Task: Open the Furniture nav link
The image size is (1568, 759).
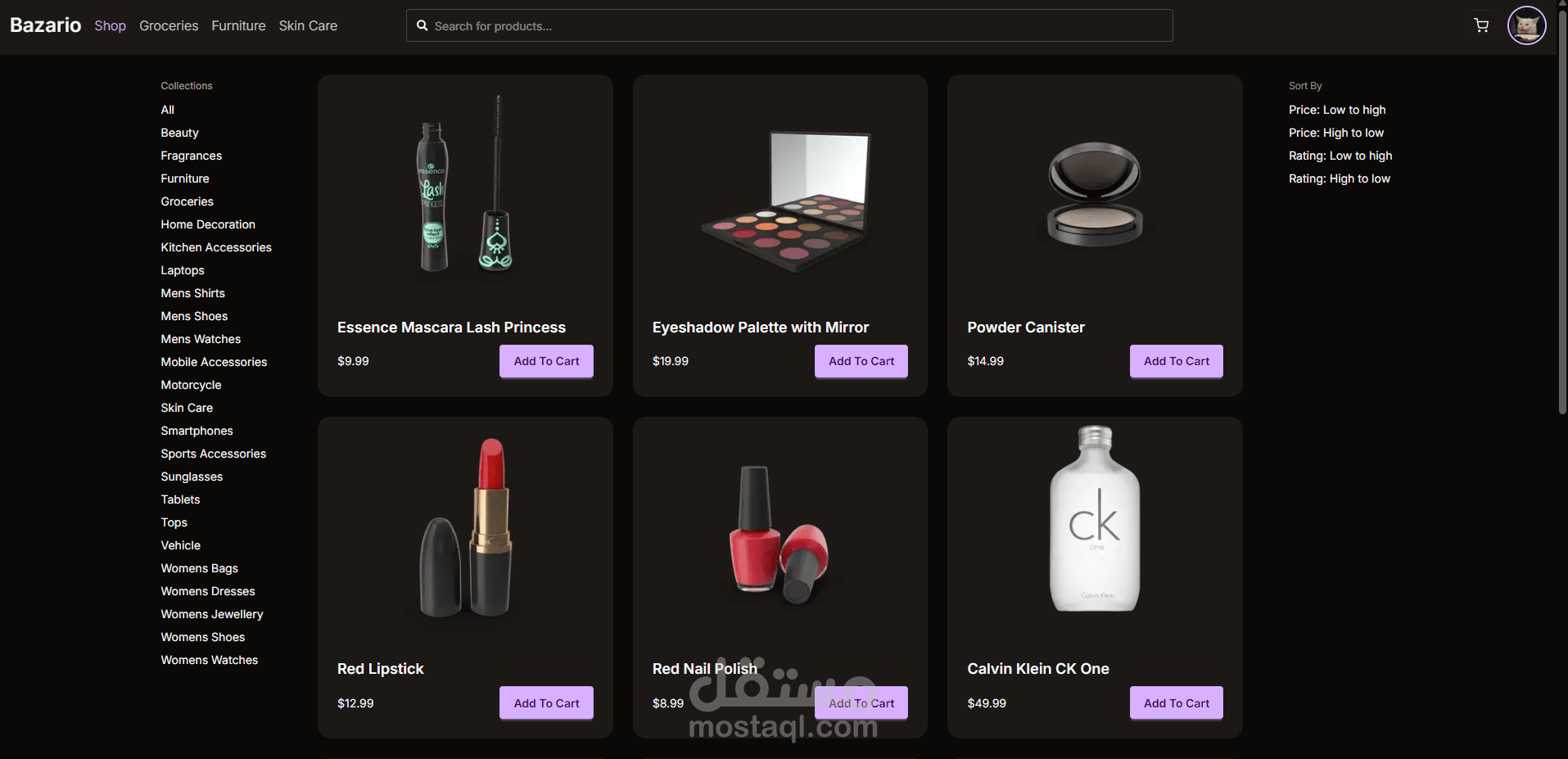Action: (238, 25)
